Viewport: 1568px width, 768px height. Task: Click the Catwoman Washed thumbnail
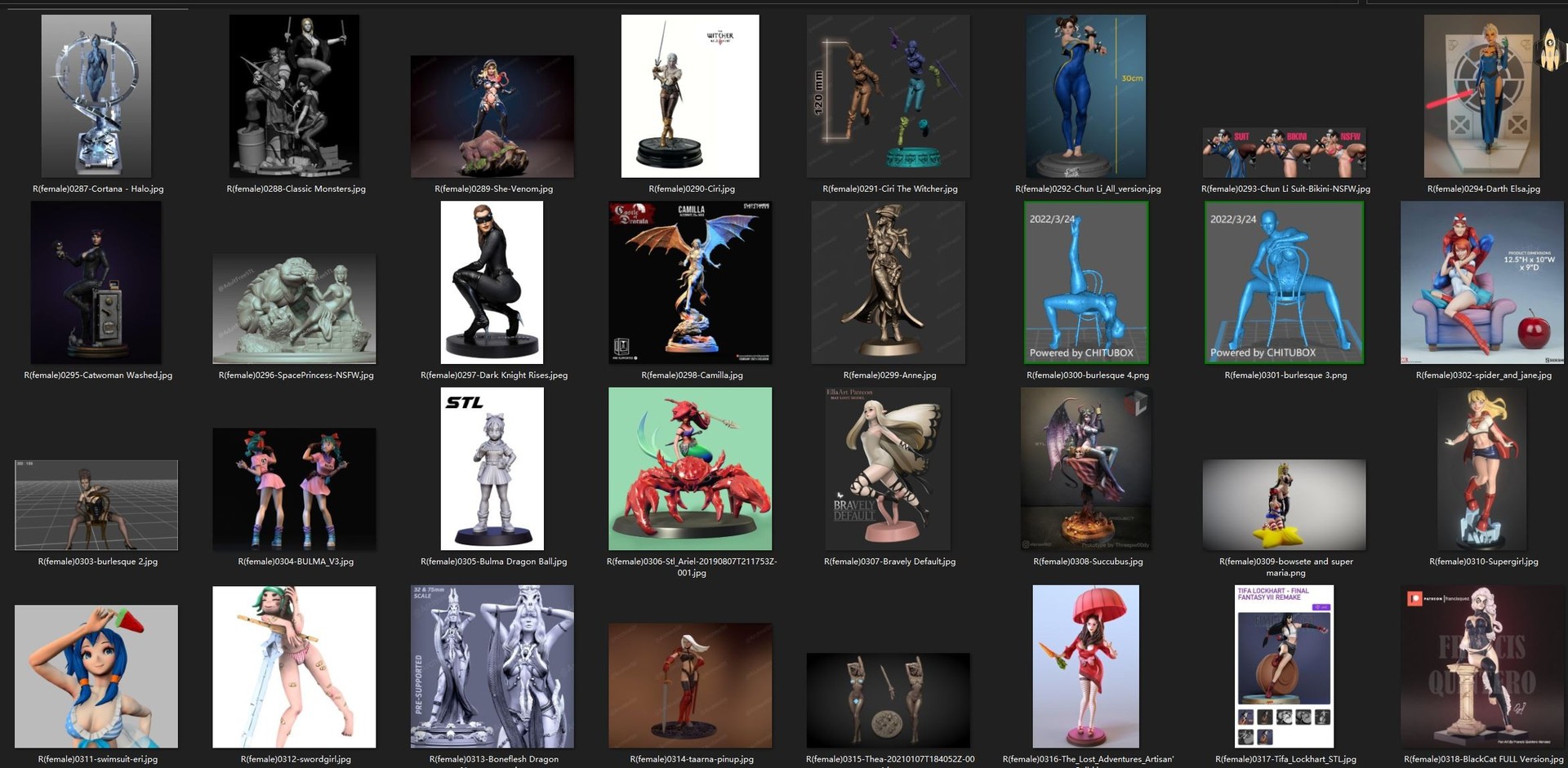96,282
